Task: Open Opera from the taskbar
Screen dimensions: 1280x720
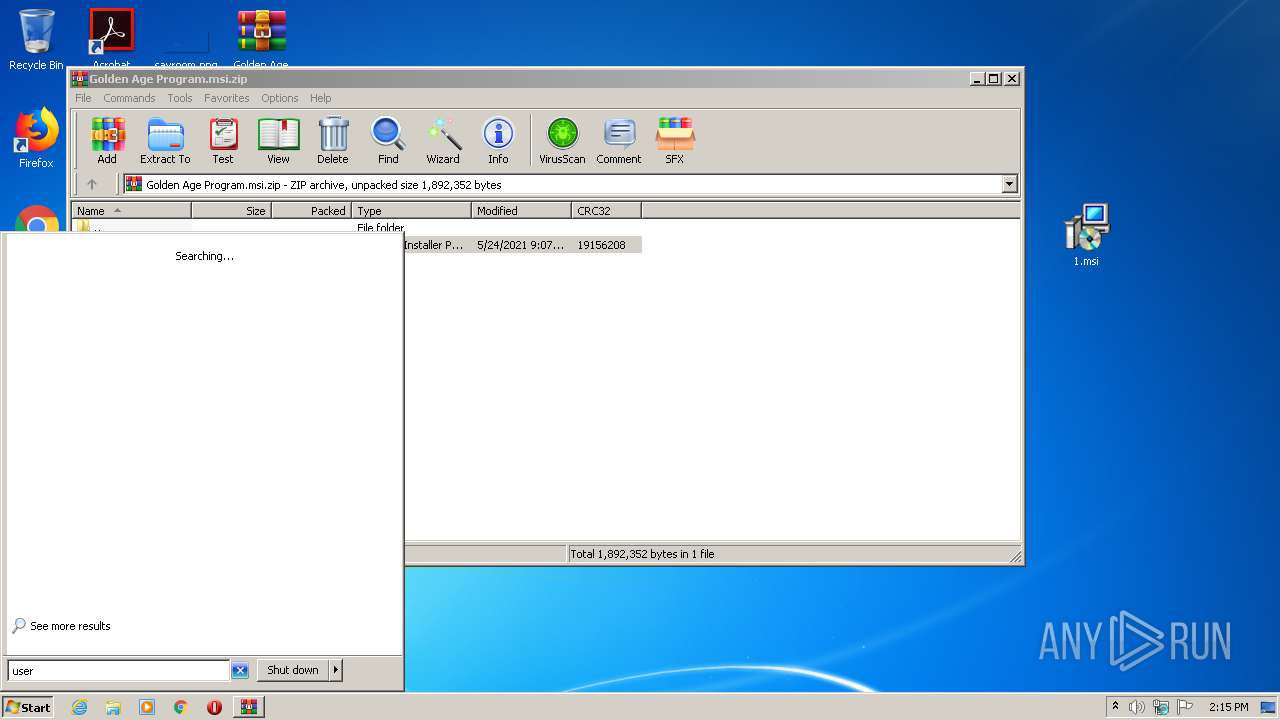Action: 214,707
